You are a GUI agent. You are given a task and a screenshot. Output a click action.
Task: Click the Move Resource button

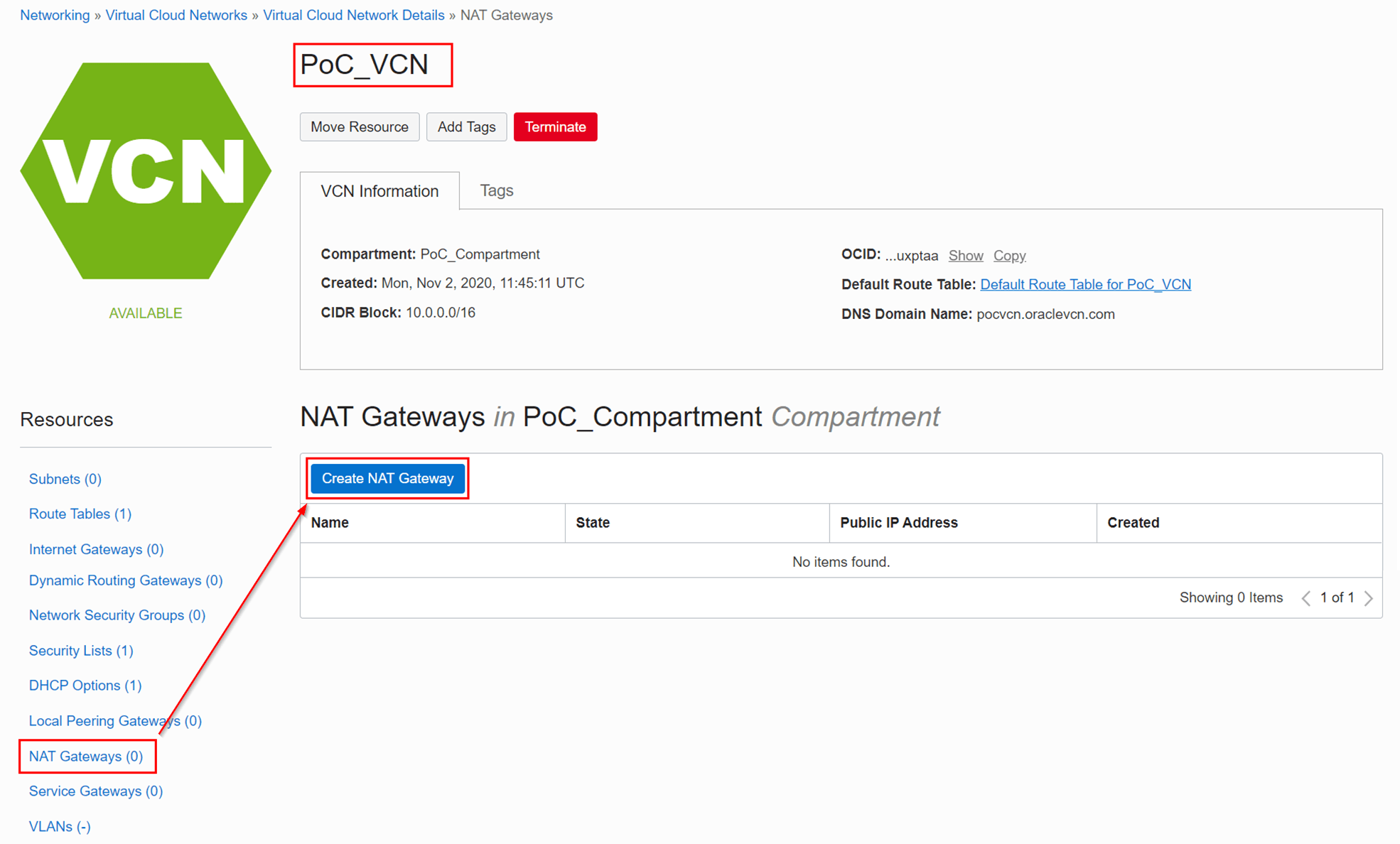point(360,126)
